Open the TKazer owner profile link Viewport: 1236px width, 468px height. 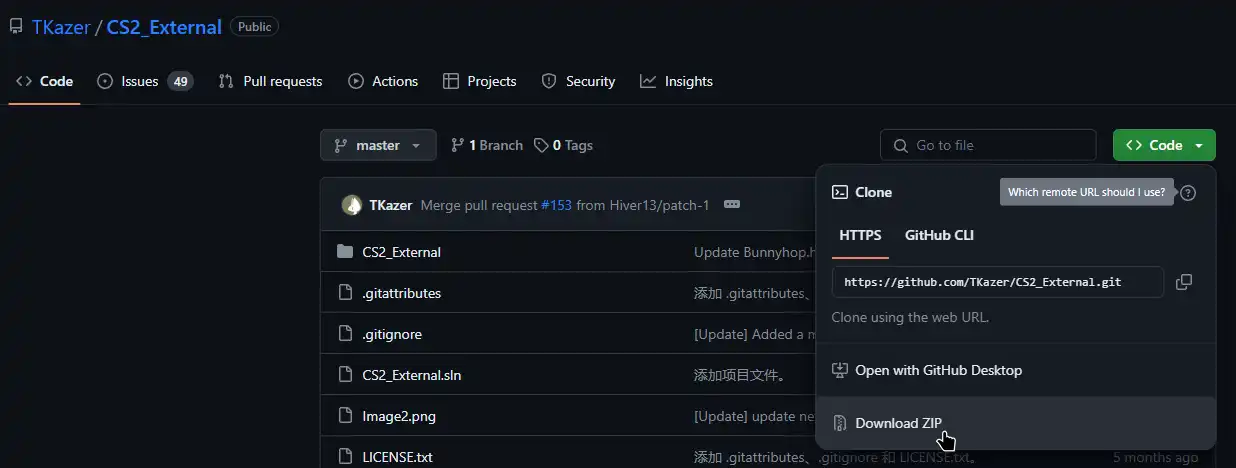[x=61, y=27]
